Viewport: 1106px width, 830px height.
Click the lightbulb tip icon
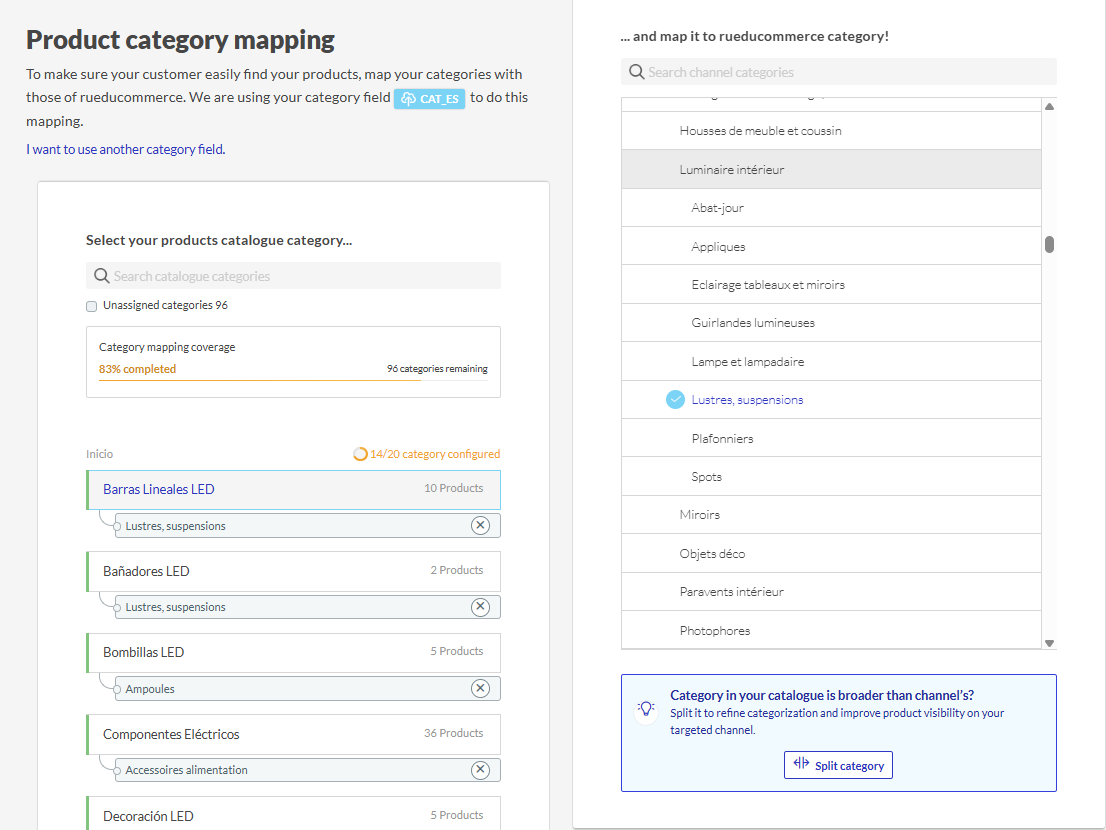click(x=646, y=709)
